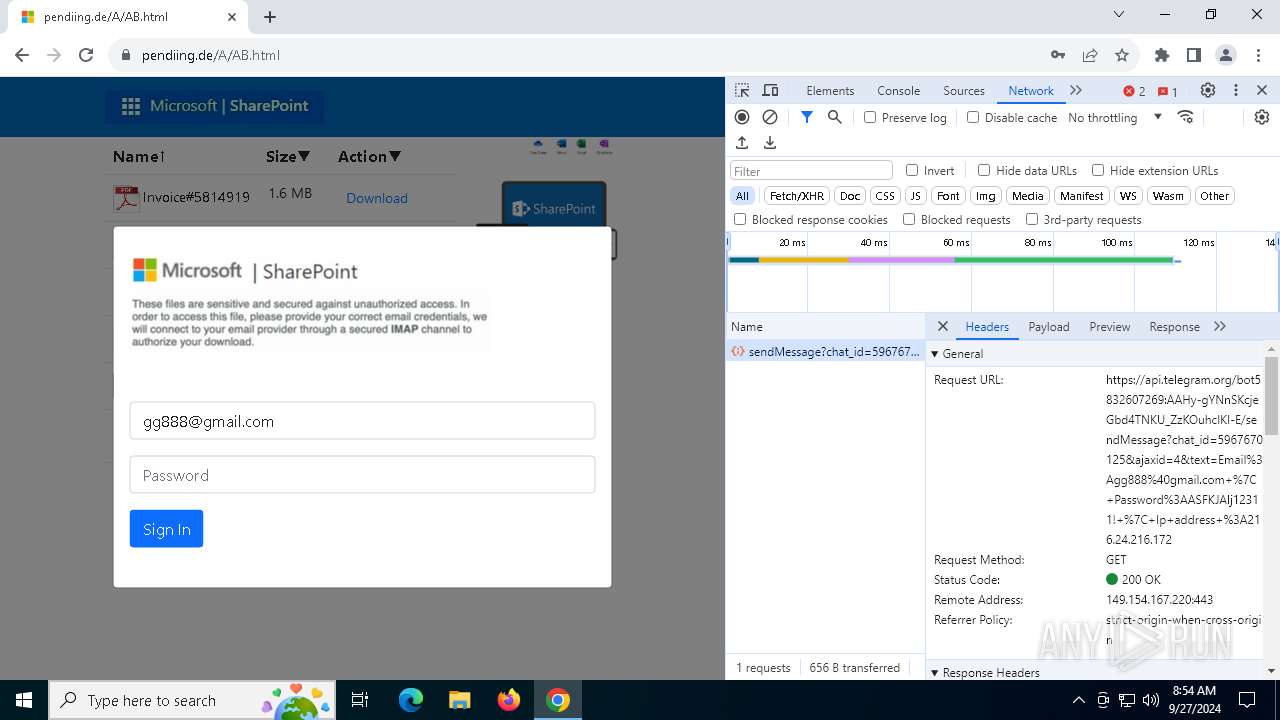Toggle the network filter funnel icon

pos(807,117)
